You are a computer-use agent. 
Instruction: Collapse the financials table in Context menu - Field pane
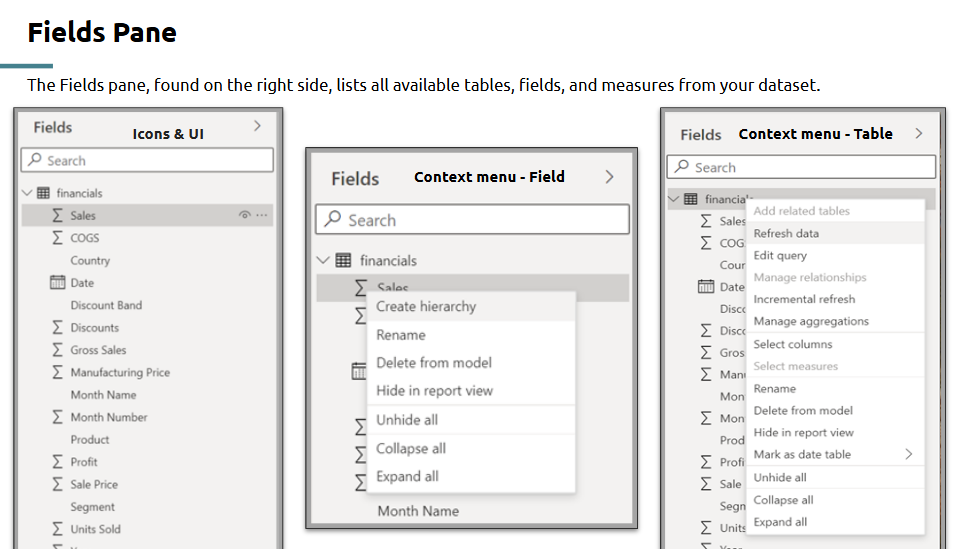323,261
